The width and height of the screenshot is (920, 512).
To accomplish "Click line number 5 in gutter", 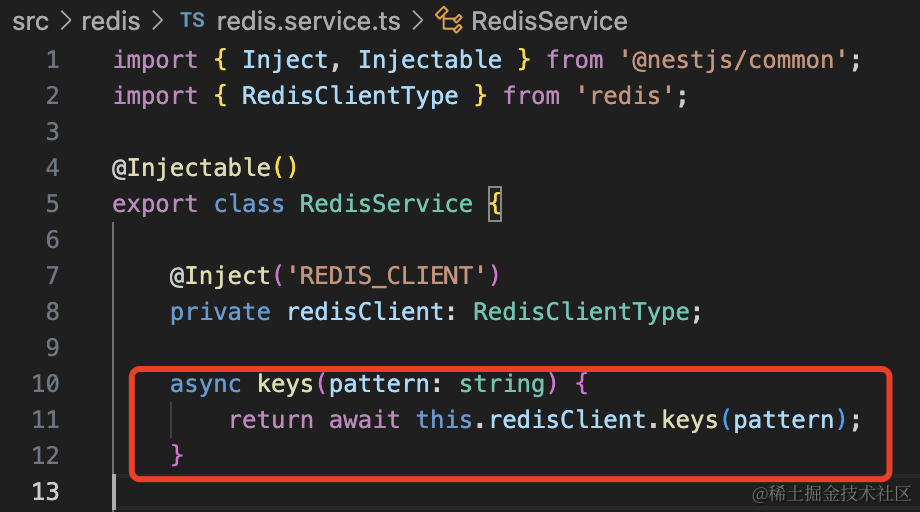I will click(x=52, y=204).
